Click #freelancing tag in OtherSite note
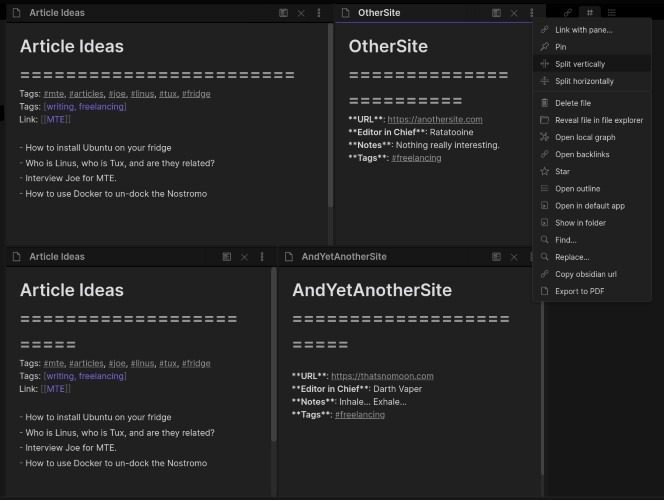This screenshot has height=500, width=664. (416, 158)
